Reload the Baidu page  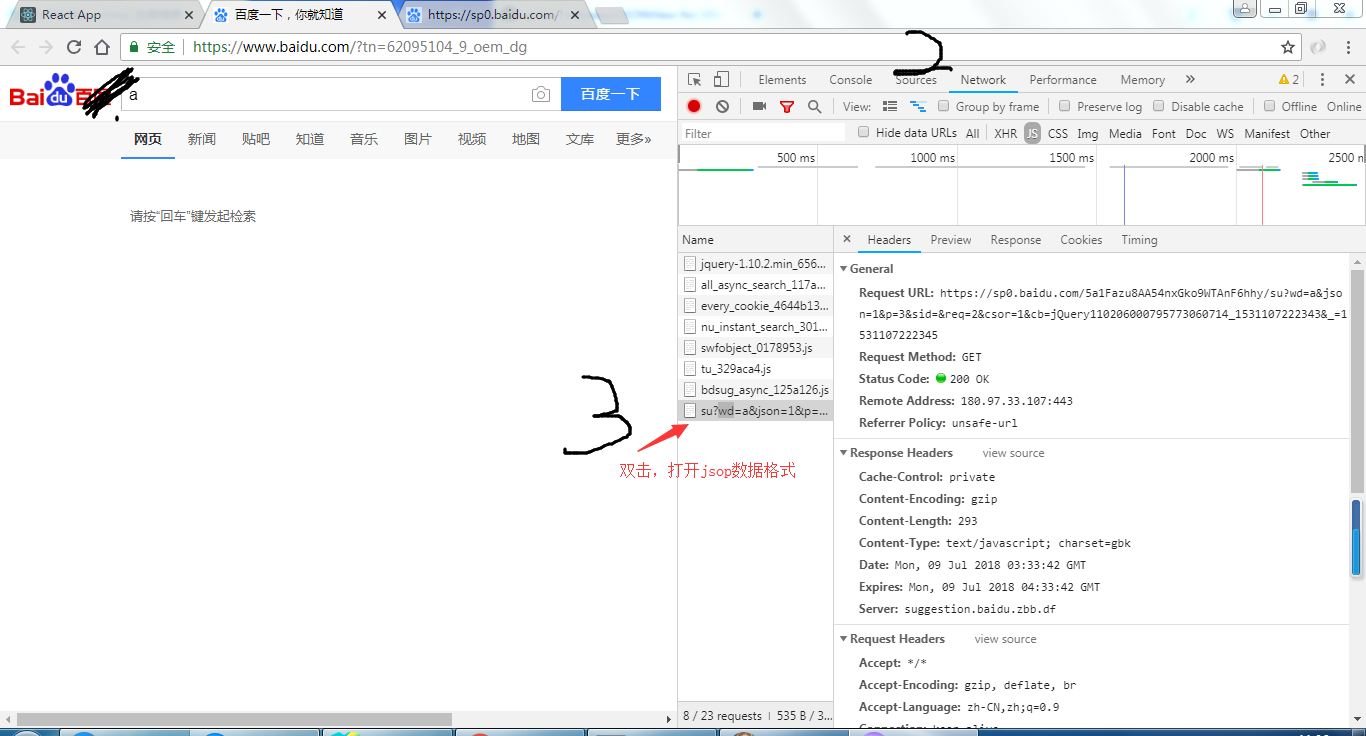coord(74,47)
